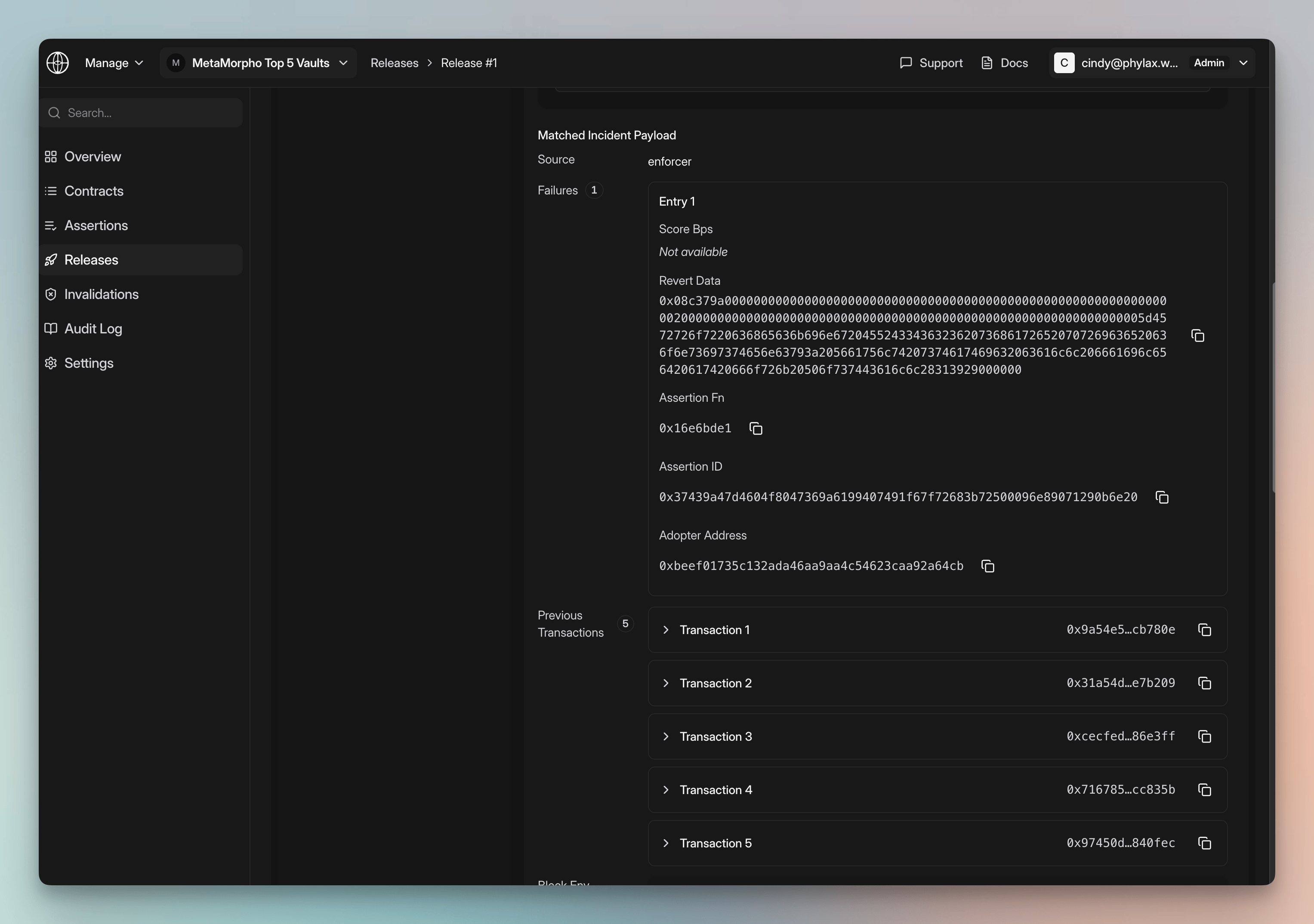This screenshot has height=924, width=1314.
Task: Click the Entry 1 heading
Action: click(x=677, y=201)
